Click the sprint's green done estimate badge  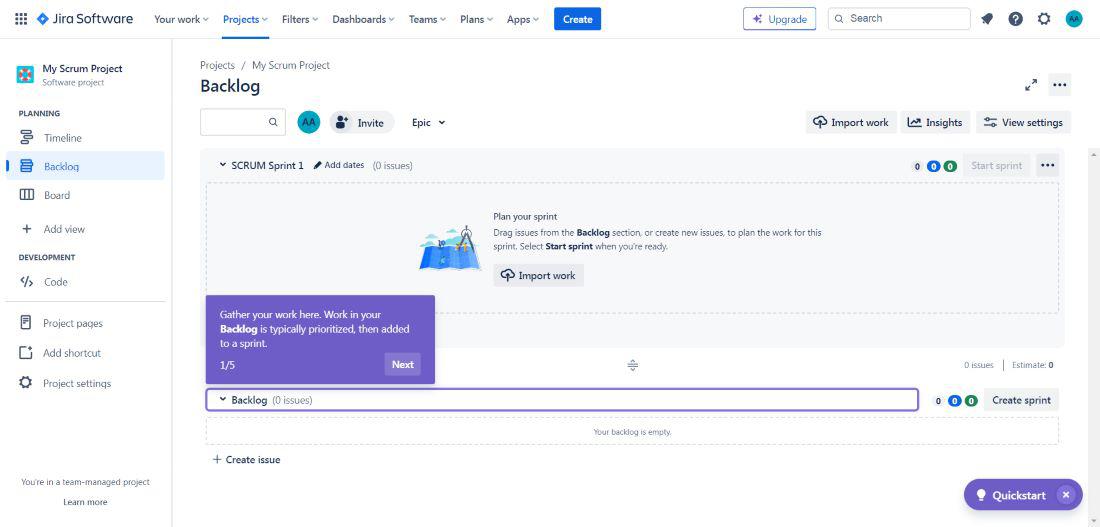point(950,166)
